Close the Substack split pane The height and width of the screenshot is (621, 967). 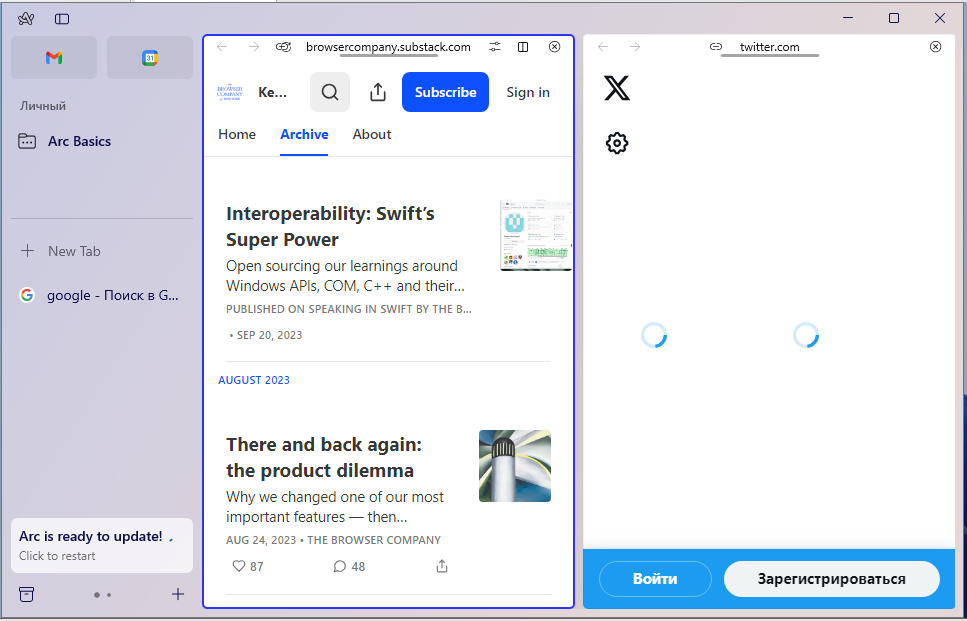pos(554,47)
